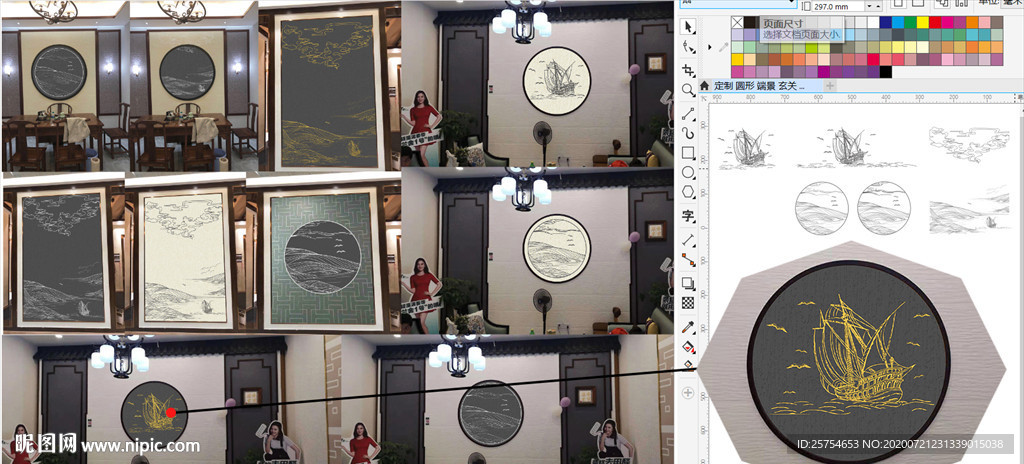The width and height of the screenshot is (1024, 464).
Task: Open the Home welcome screen tab
Action: pos(704,86)
